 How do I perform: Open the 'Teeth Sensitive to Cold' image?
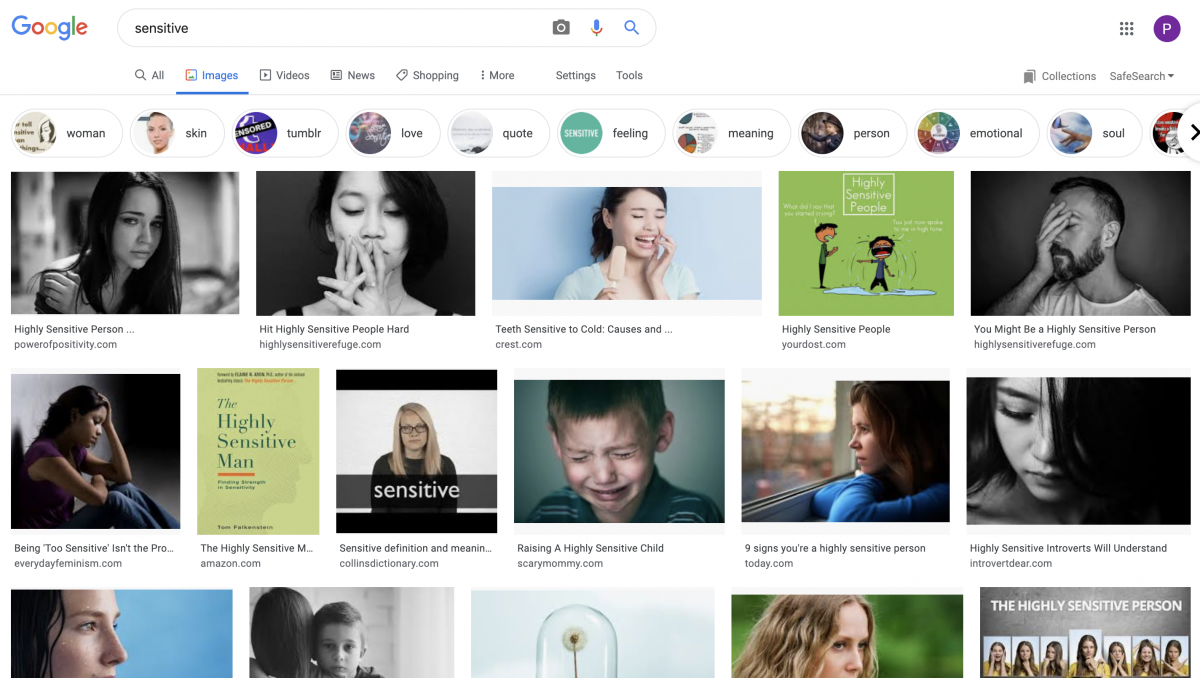pyautogui.click(x=626, y=243)
